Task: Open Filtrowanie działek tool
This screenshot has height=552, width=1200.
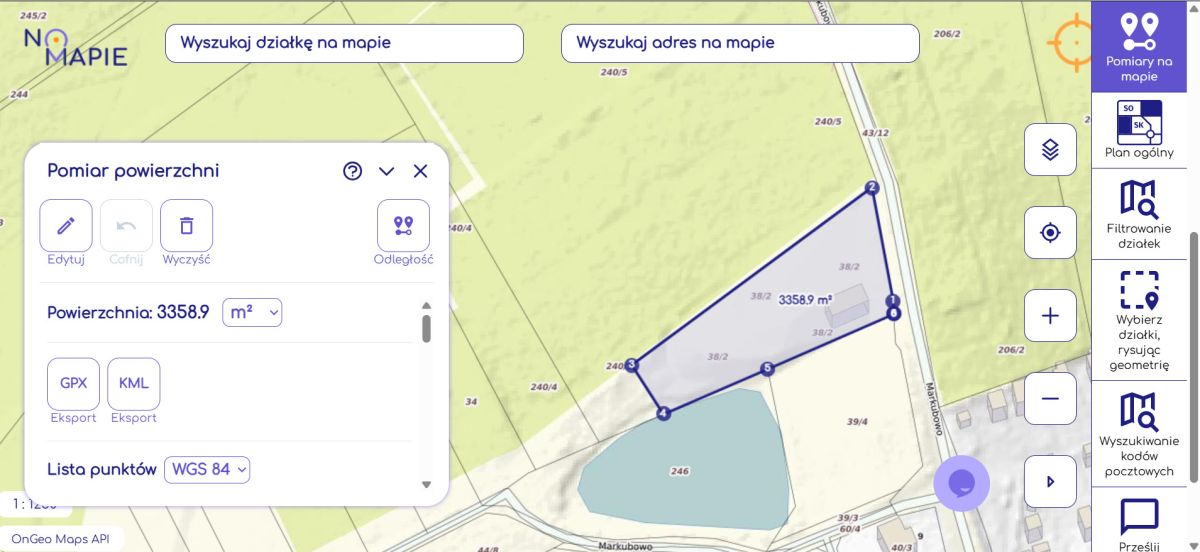Action: [x=1138, y=214]
